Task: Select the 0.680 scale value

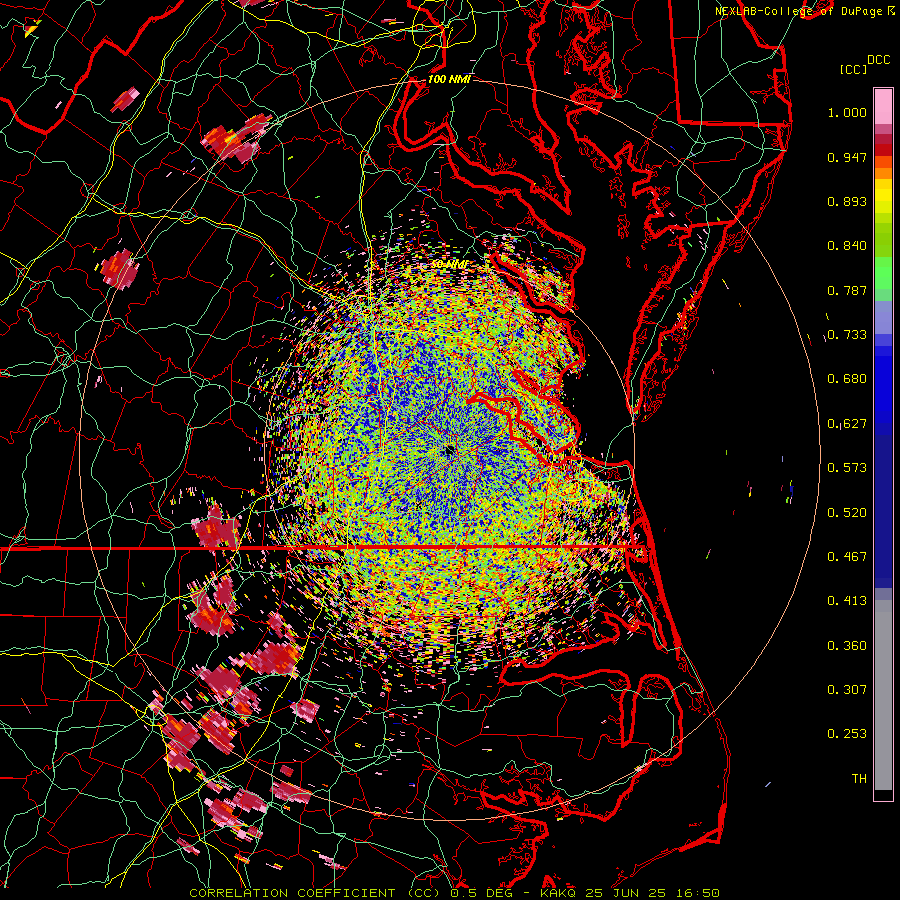Action: click(847, 379)
